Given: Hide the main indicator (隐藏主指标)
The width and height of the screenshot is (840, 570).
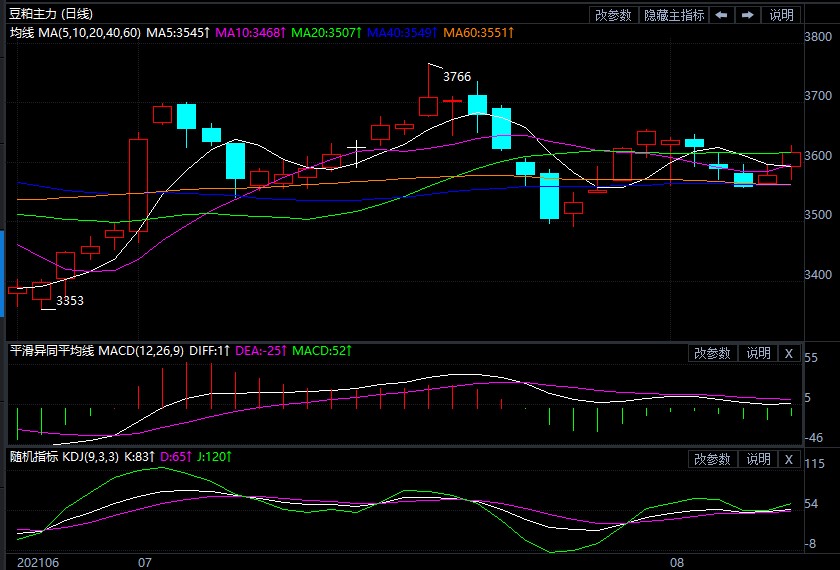Looking at the screenshot, I should [x=674, y=15].
